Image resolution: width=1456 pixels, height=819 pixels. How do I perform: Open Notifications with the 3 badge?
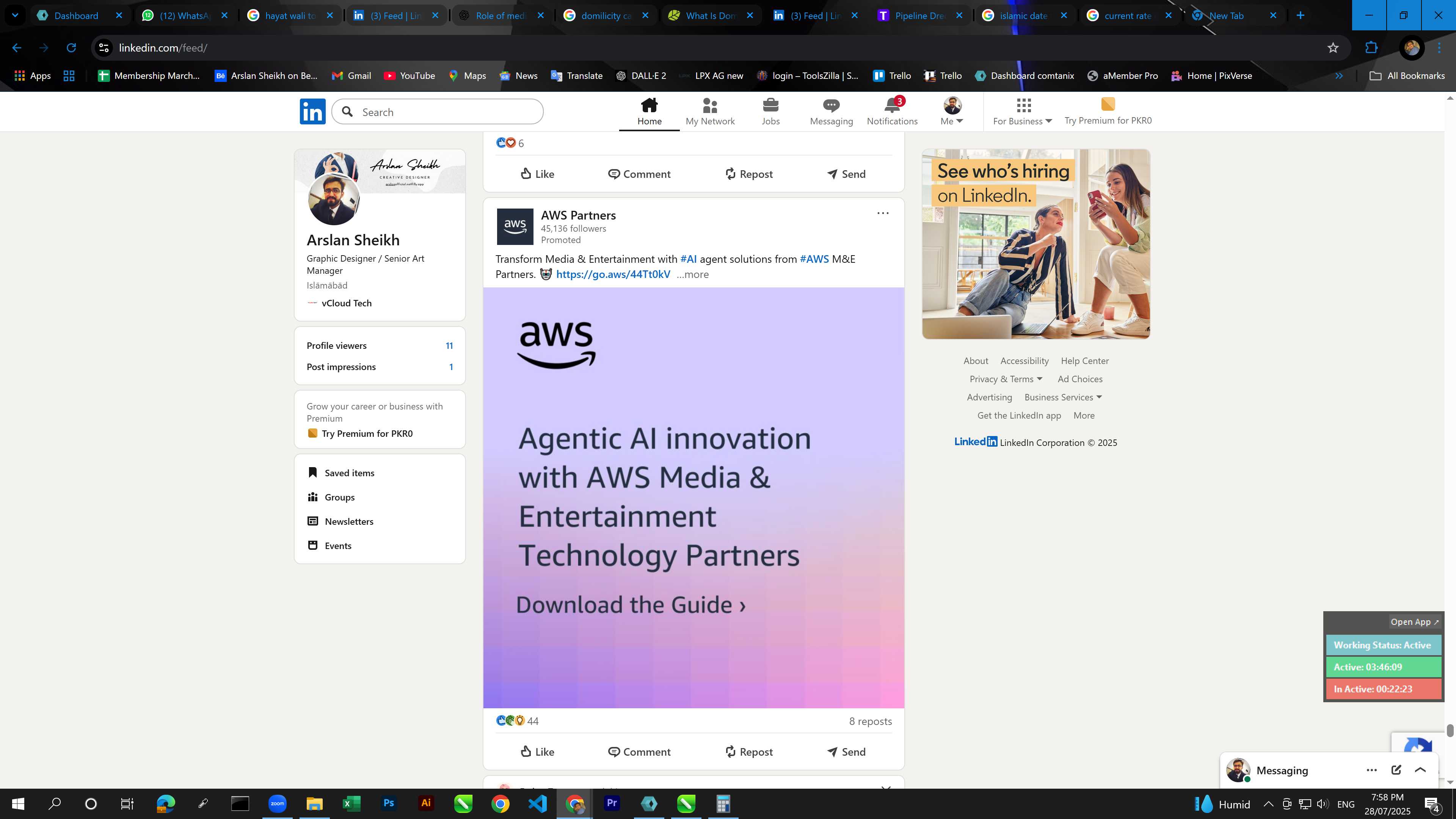point(892,111)
